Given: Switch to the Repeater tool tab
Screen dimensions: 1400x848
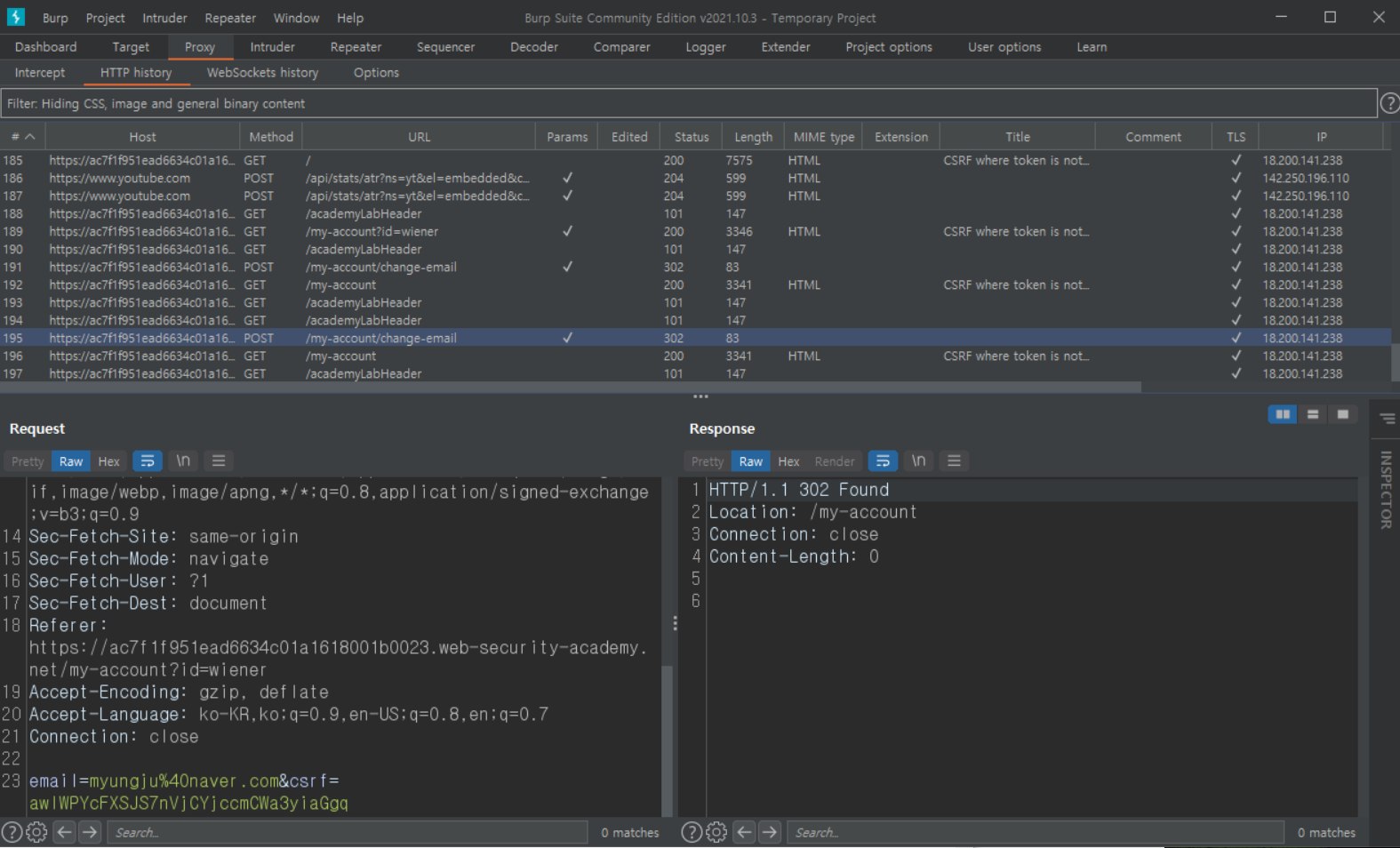Looking at the screenshot, I should pos(356,47).
